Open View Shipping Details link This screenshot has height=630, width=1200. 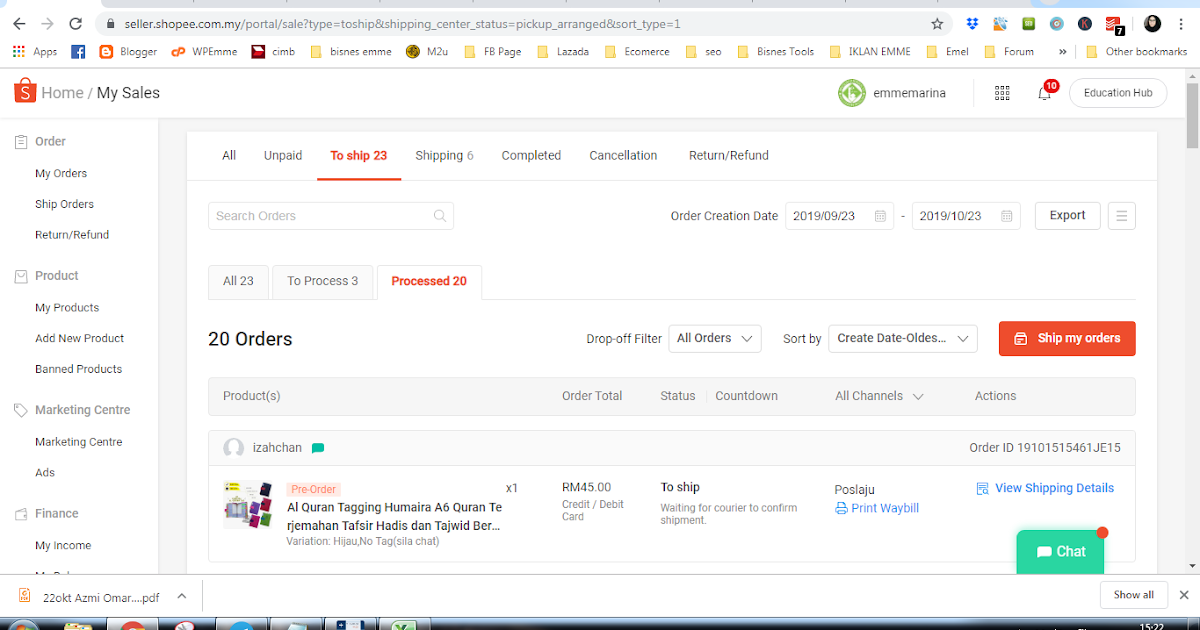point(1044,488)
